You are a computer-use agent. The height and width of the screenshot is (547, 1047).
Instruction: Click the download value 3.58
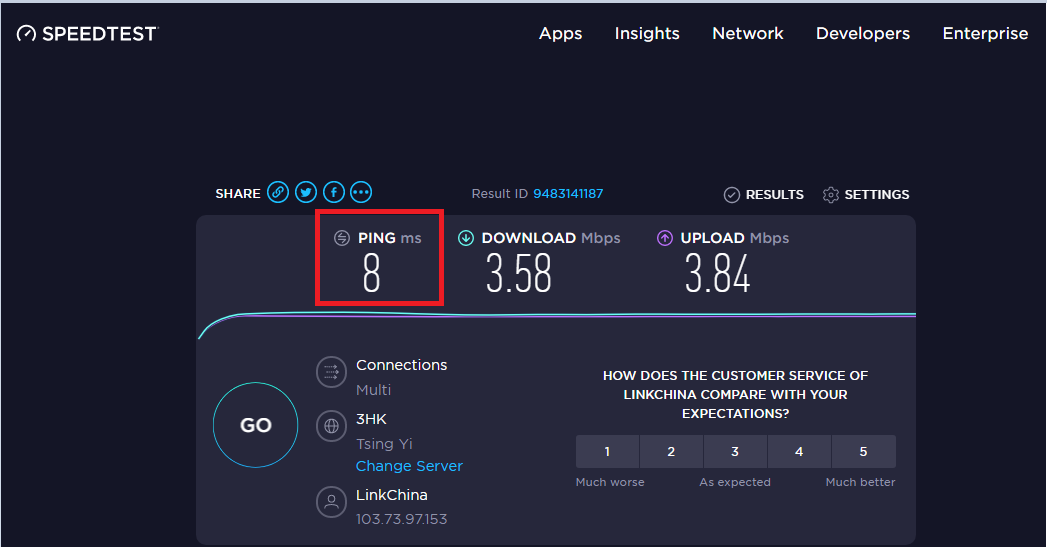click(x=519, y=274)
